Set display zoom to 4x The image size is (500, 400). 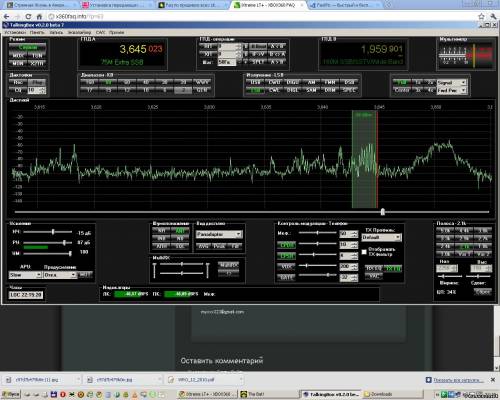[430, 90]
